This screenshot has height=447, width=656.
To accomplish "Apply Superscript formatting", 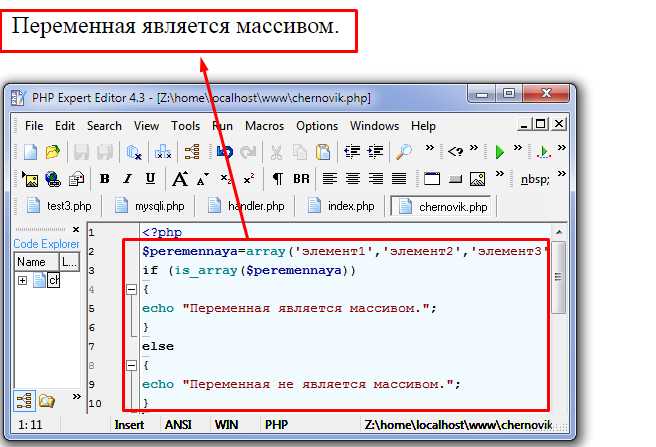I will (x=249, y=179).
